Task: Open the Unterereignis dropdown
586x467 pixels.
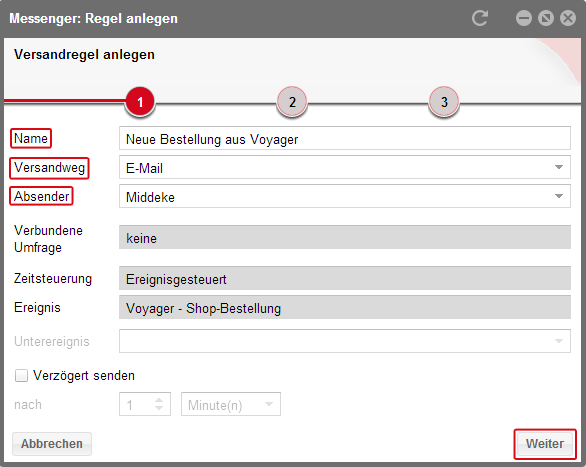Action: (x=345, y=341)
